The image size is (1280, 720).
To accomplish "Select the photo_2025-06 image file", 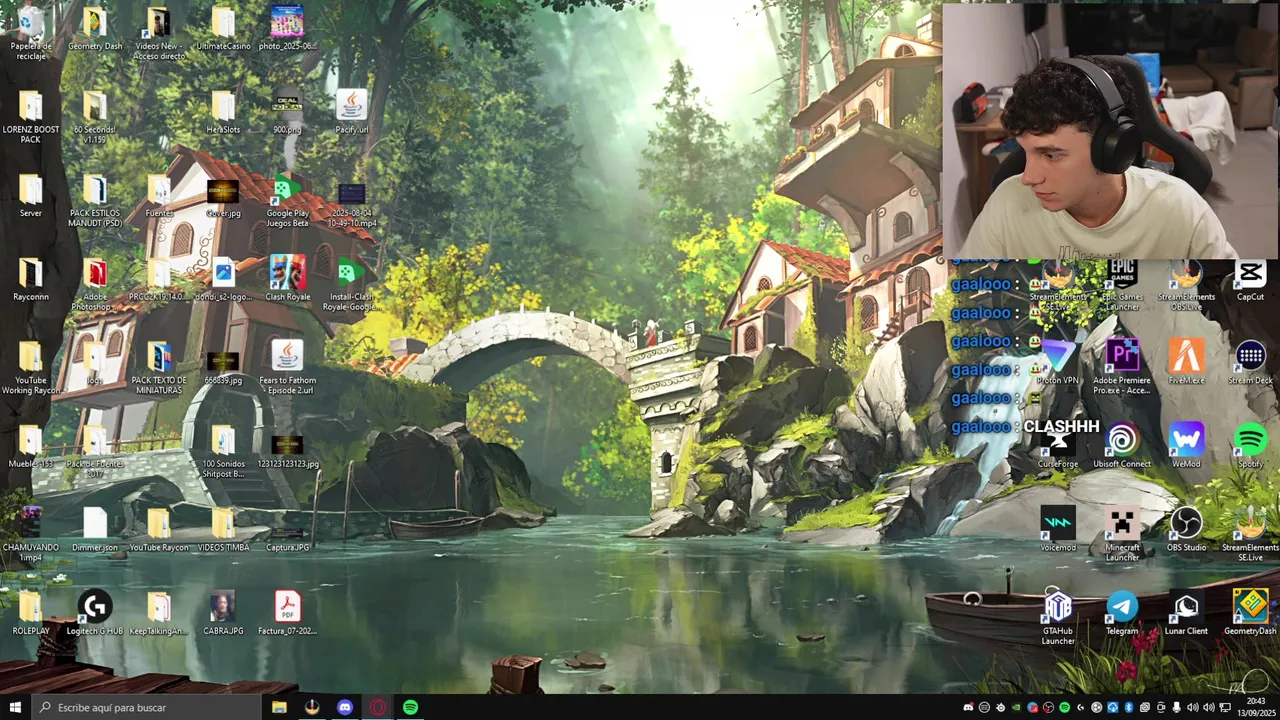I will tap(287, 29).
